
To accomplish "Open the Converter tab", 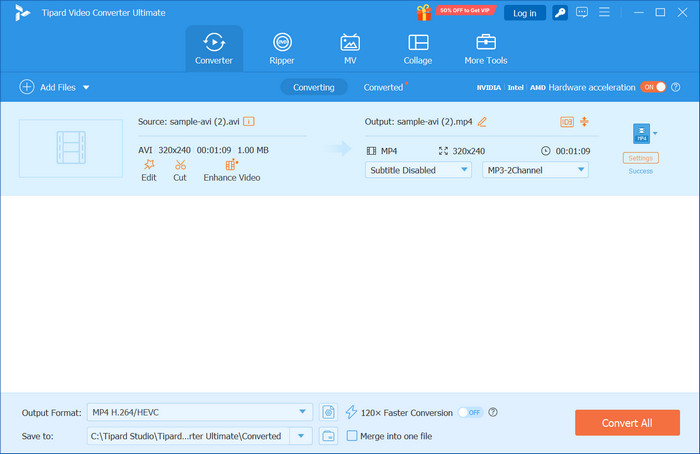I will pyautogui.click(x=214, y=49).
